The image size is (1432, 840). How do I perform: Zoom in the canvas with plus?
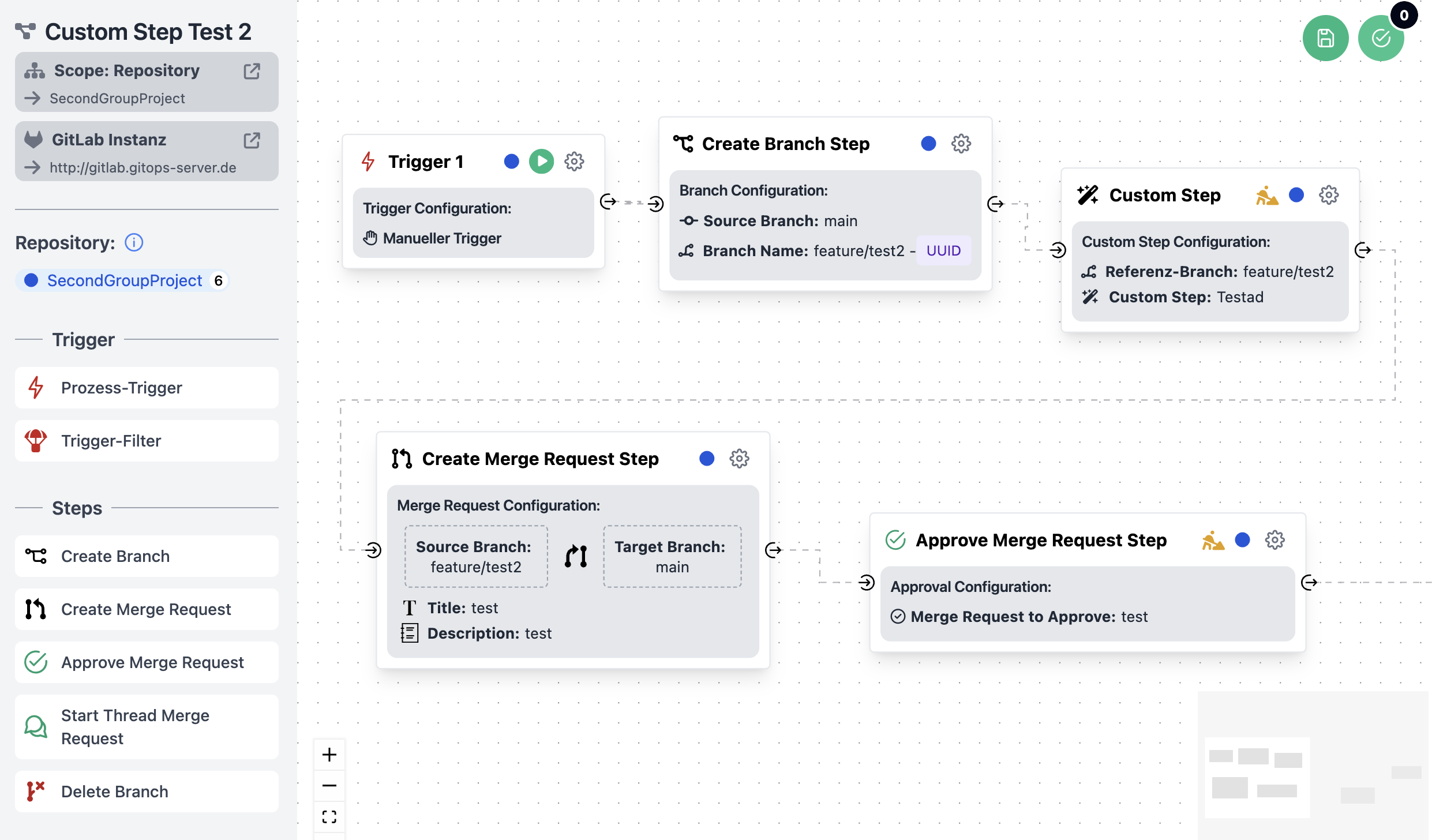[329, 755]
